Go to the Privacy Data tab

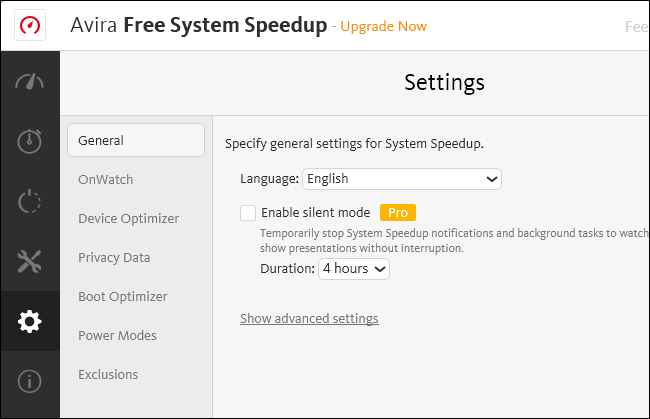[114, 257]
